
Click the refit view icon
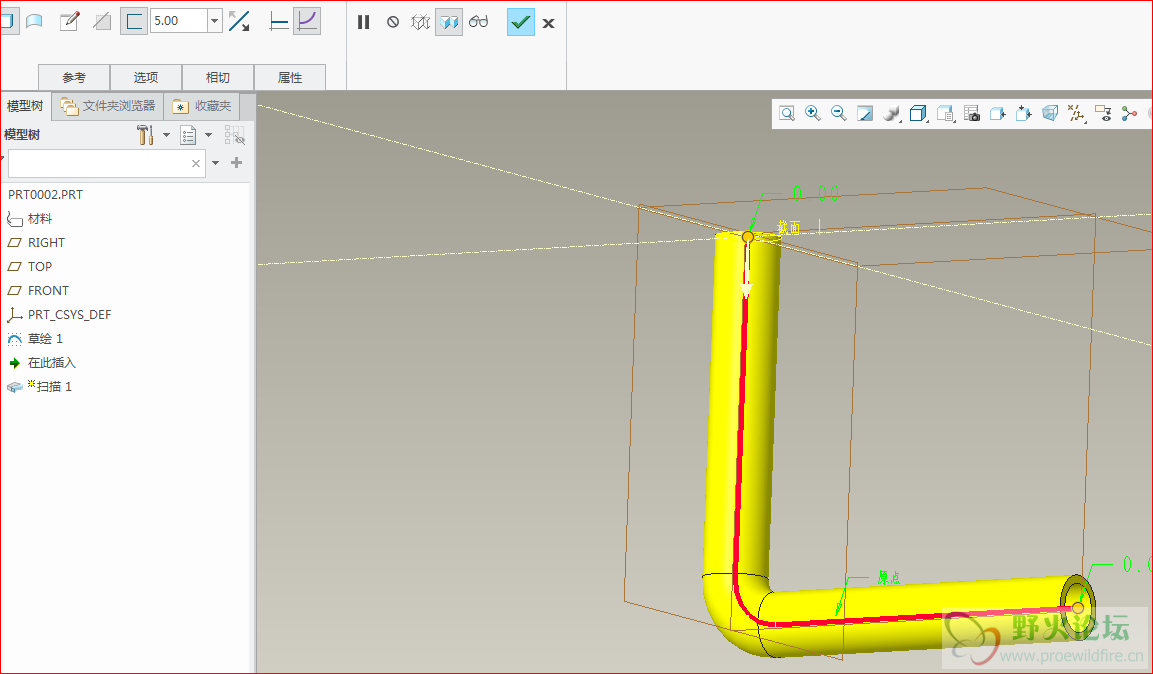pos(787,114)
